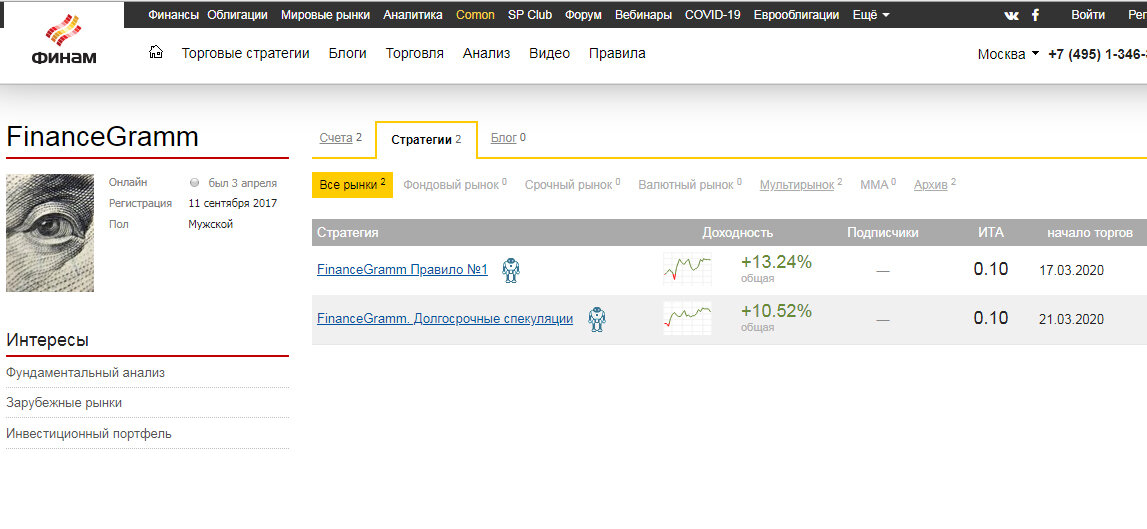Open the home icon in navigation
The width and height of the screenshot is (1147, 529).
click(x=155, y=53)
